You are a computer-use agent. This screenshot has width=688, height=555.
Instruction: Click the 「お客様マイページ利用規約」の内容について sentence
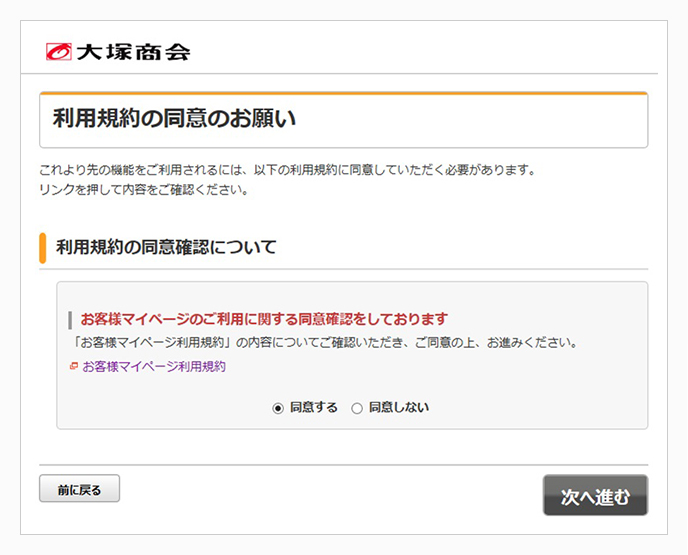point(324,342)
